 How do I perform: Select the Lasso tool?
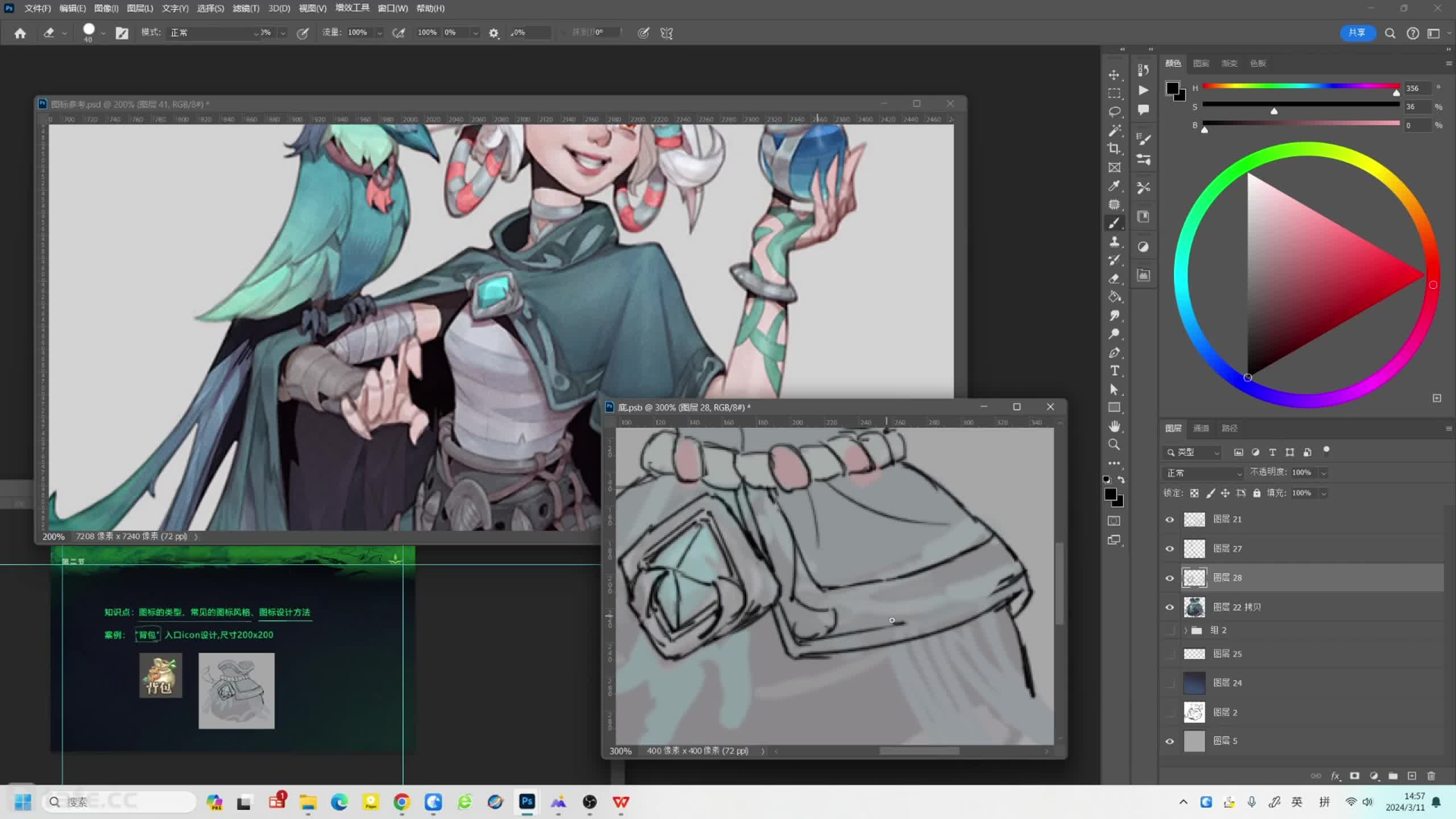click(x=1114, y=112)
